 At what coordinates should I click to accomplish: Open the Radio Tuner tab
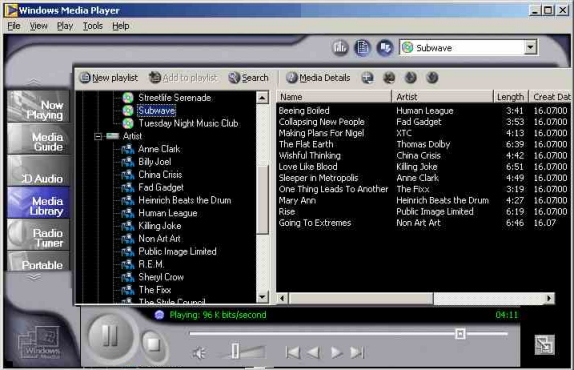(x=38, y=235)
